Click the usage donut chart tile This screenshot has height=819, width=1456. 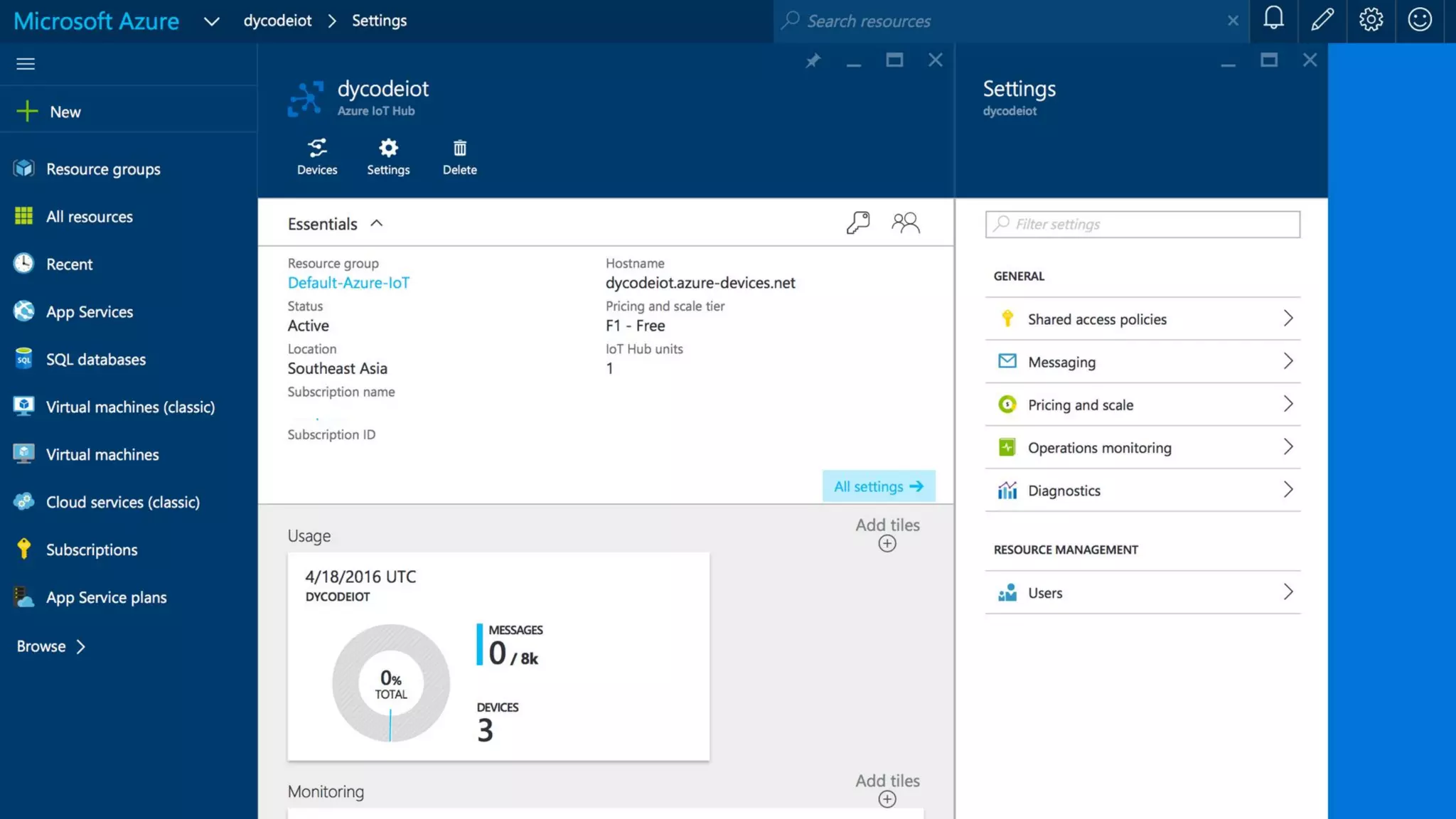390,682
